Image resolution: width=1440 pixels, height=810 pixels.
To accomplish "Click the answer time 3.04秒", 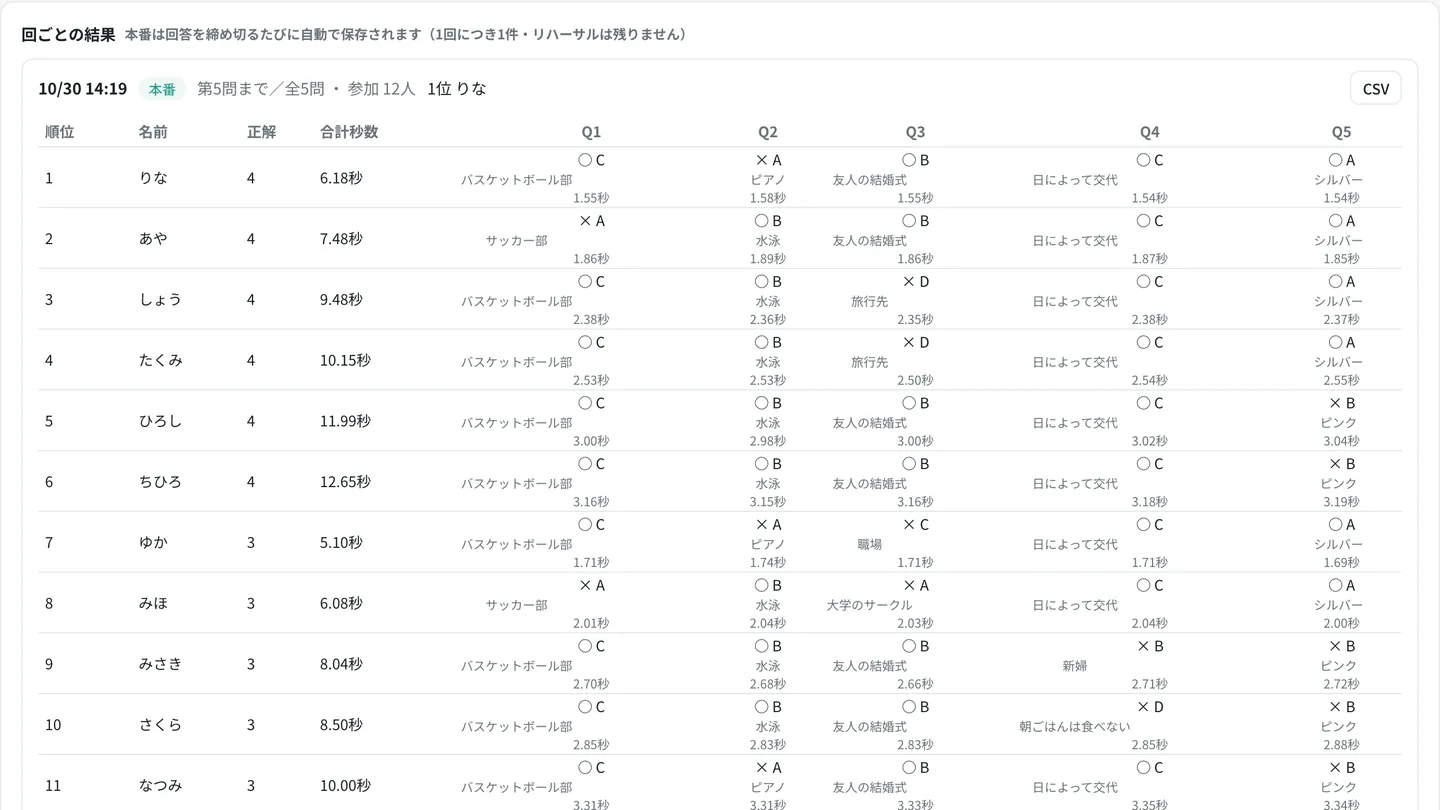I will click(1342, 441).
